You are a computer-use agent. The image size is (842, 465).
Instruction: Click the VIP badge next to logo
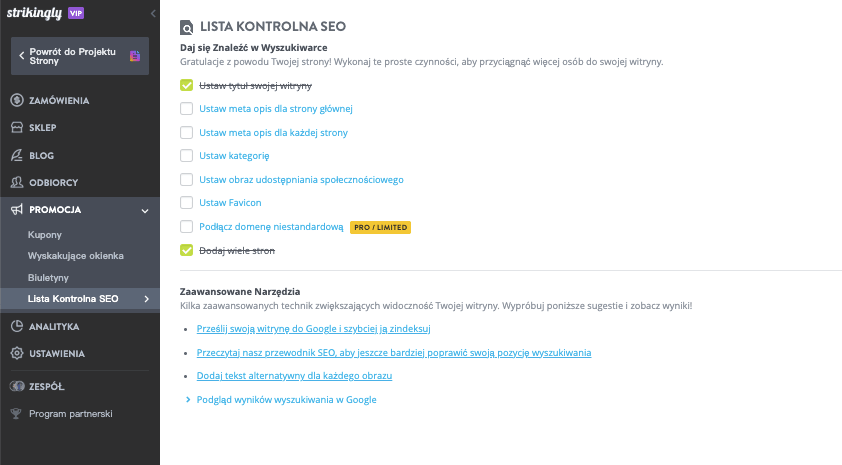[76, 13]
